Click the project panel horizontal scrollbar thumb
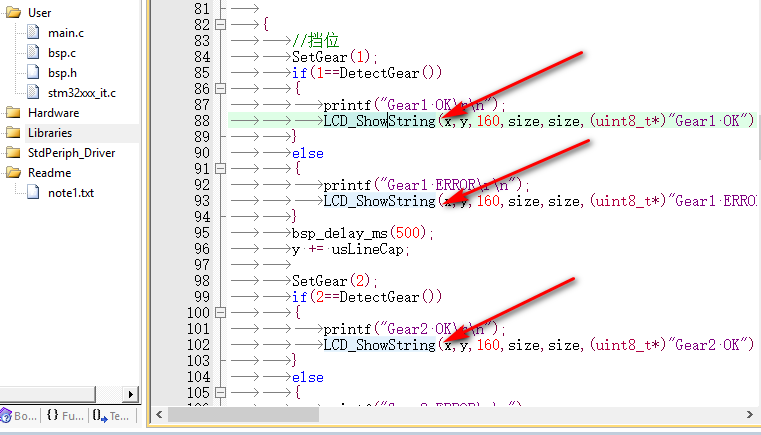This screenshot has width=761, height=435. pos(48,394)
